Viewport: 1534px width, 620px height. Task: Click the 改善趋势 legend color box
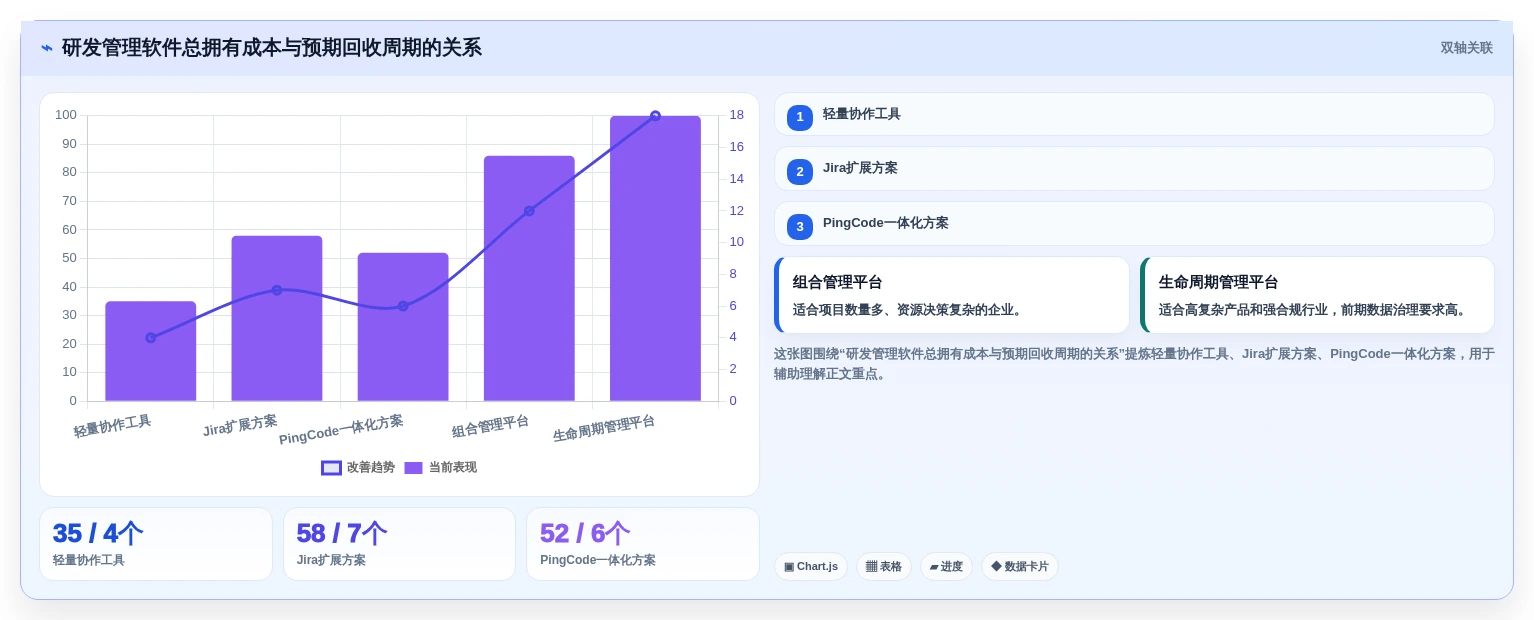pyautogui.click(x=332, y=467)
